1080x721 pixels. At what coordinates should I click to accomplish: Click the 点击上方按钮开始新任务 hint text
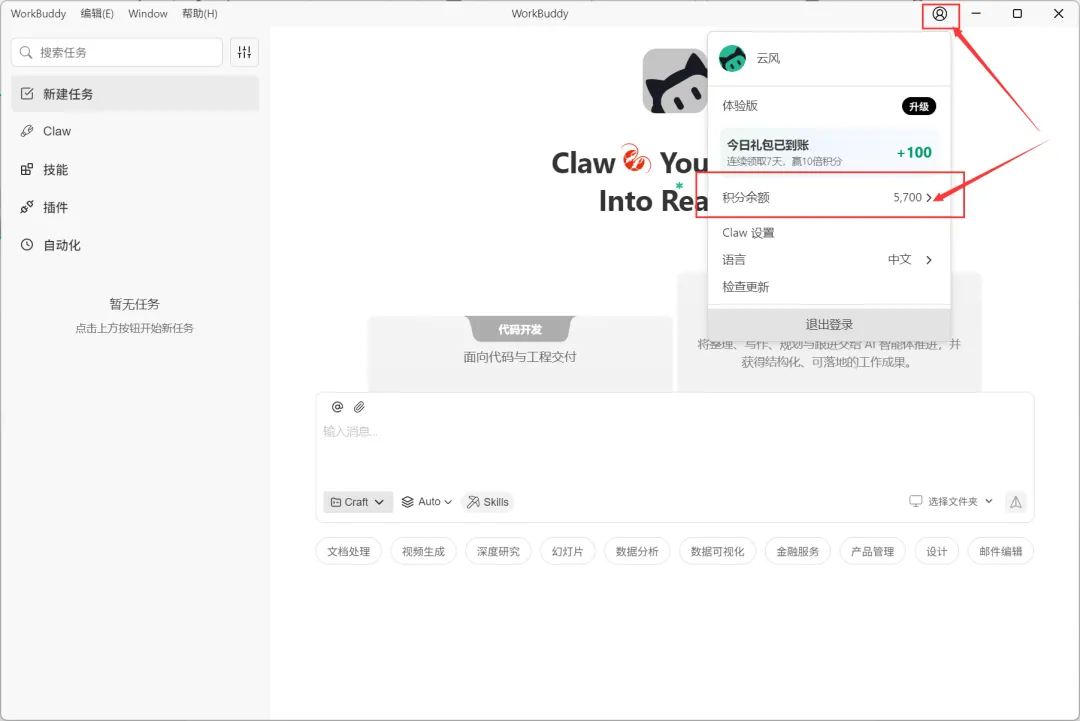click(x=134, y=328)
